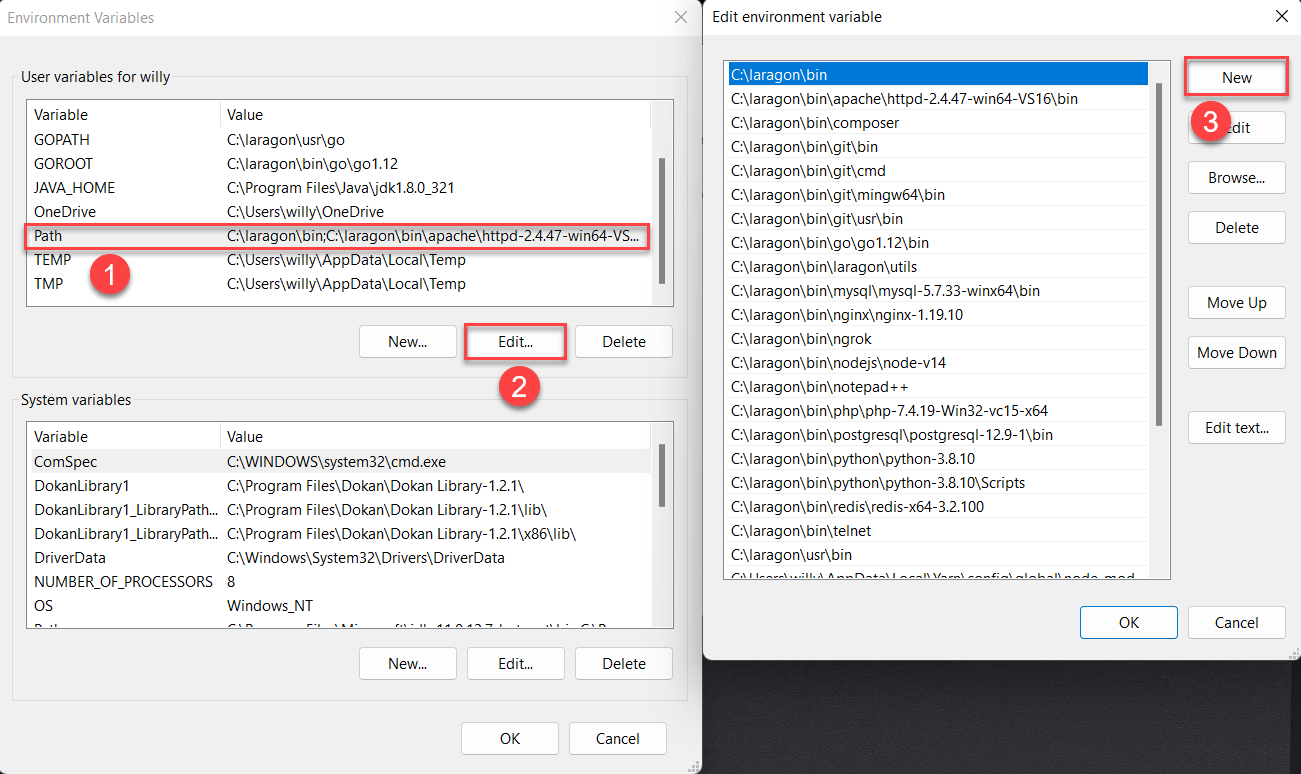Click Edit... under System variables
Image resolution: width=1301 pixels, height=774 pixels.
point(516,663)
